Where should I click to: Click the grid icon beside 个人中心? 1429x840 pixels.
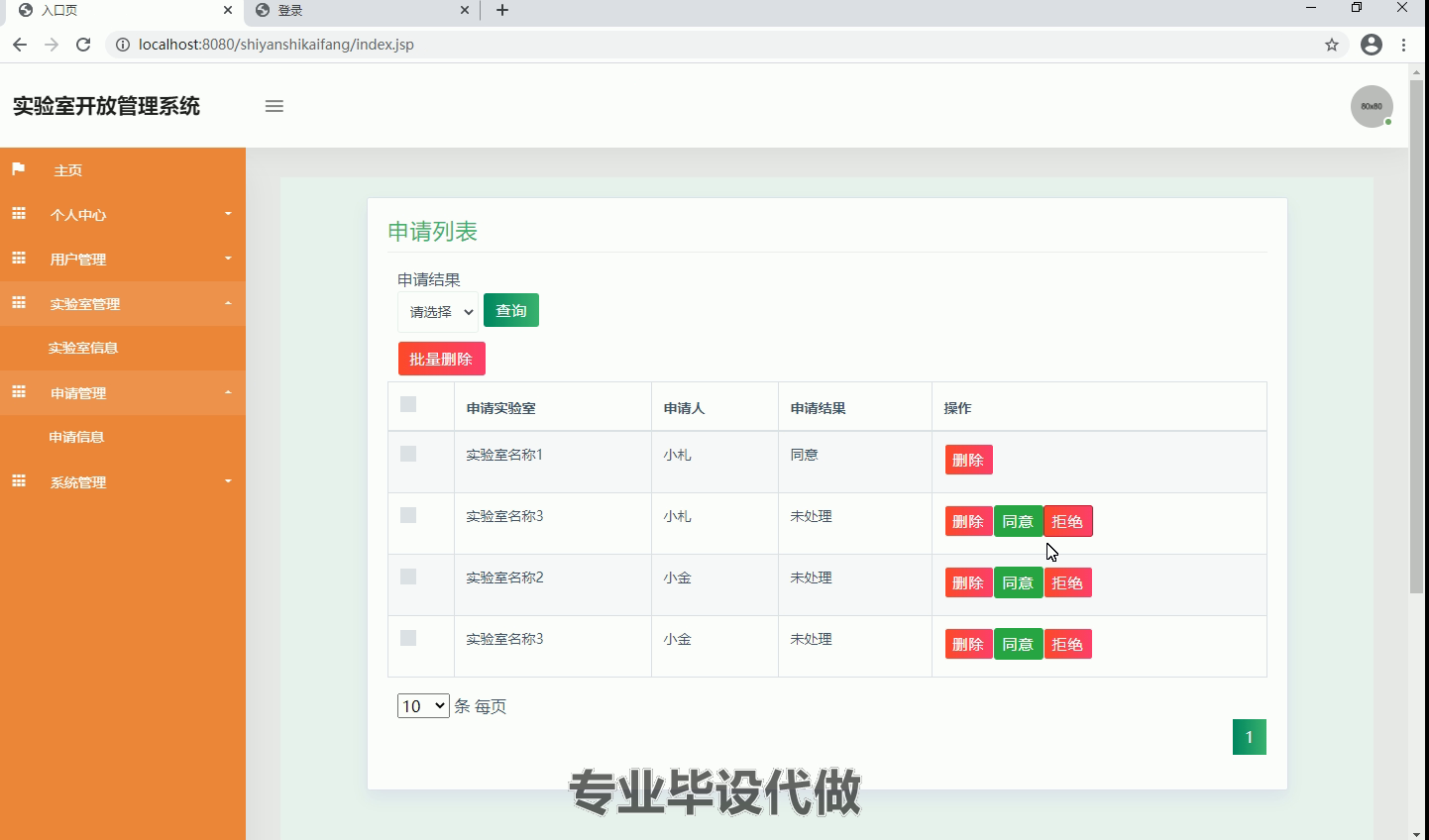tap(19, 214)
